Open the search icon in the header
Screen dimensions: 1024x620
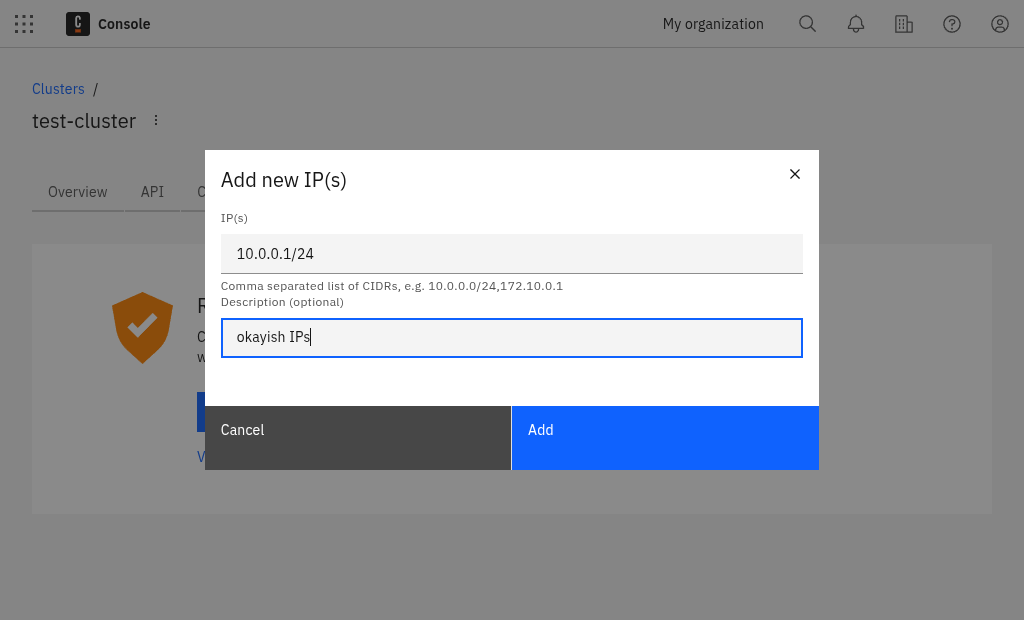tap(807, 23)
